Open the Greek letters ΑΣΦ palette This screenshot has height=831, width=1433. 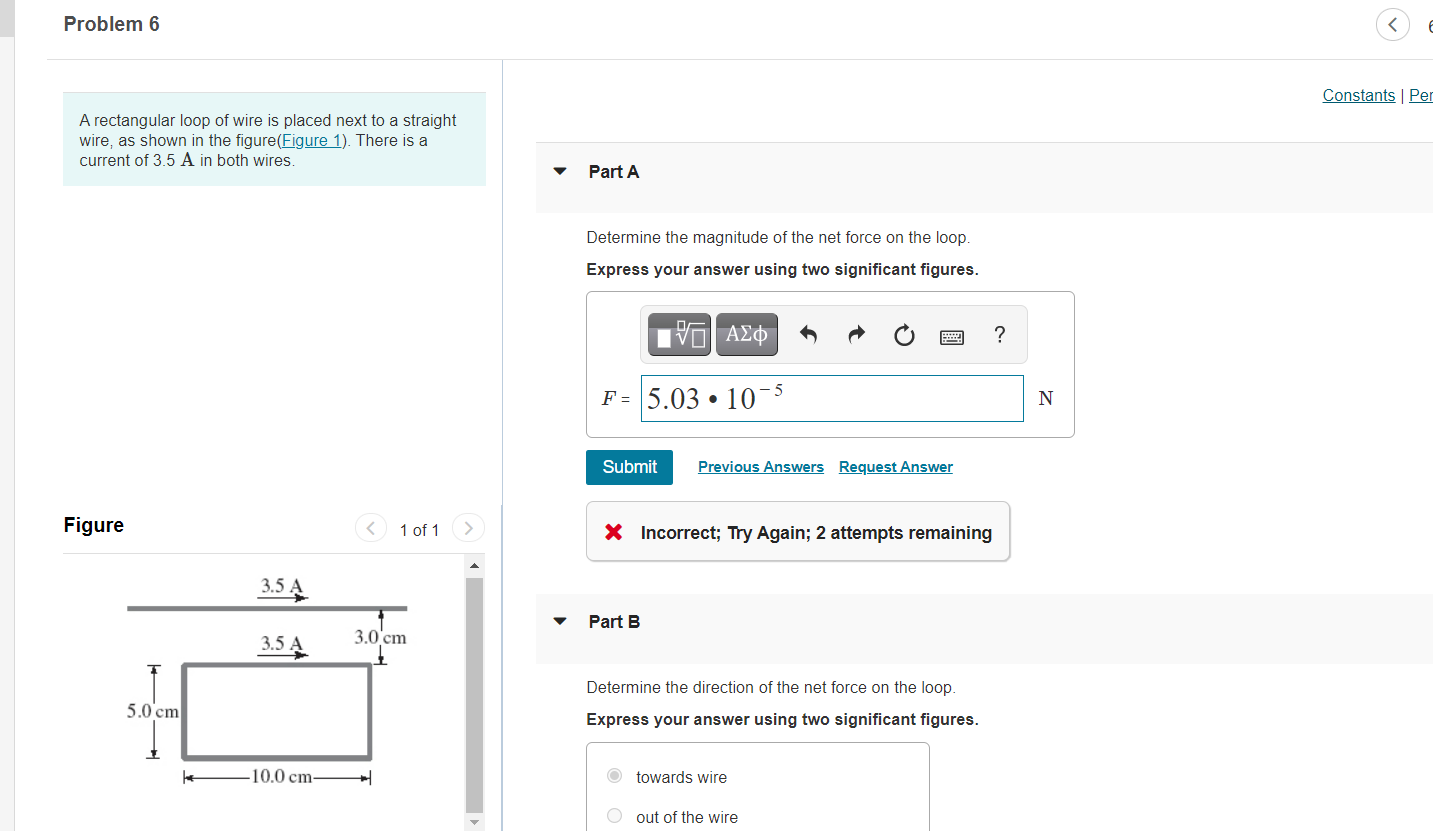tap(746, 334)
